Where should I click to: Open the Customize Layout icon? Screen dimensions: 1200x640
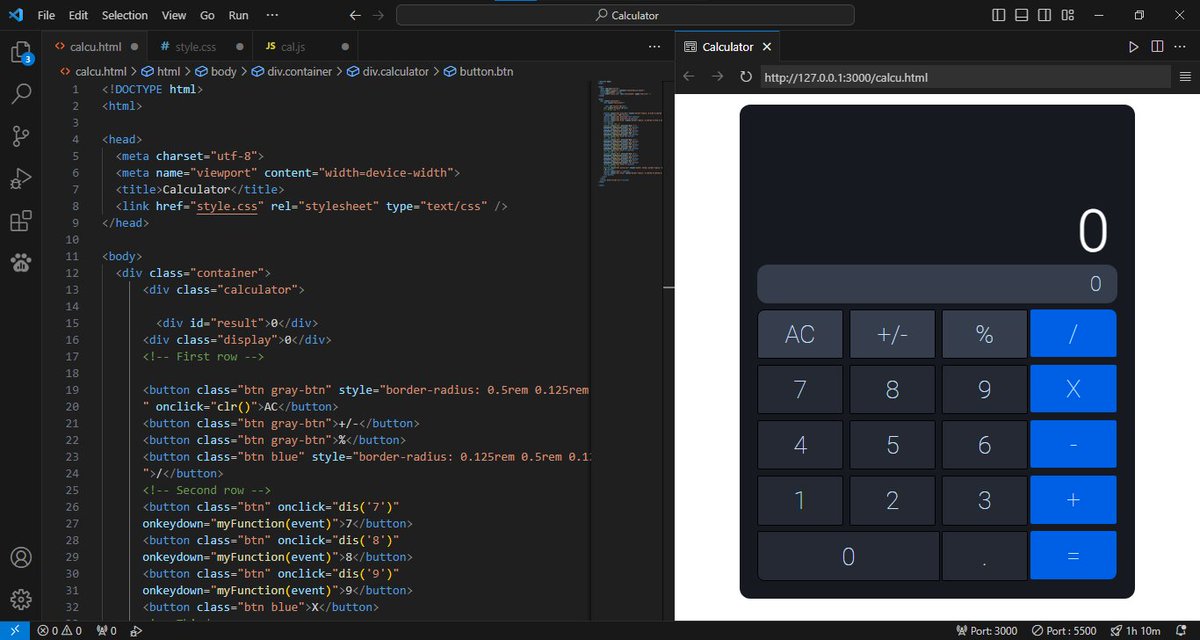1068,15
